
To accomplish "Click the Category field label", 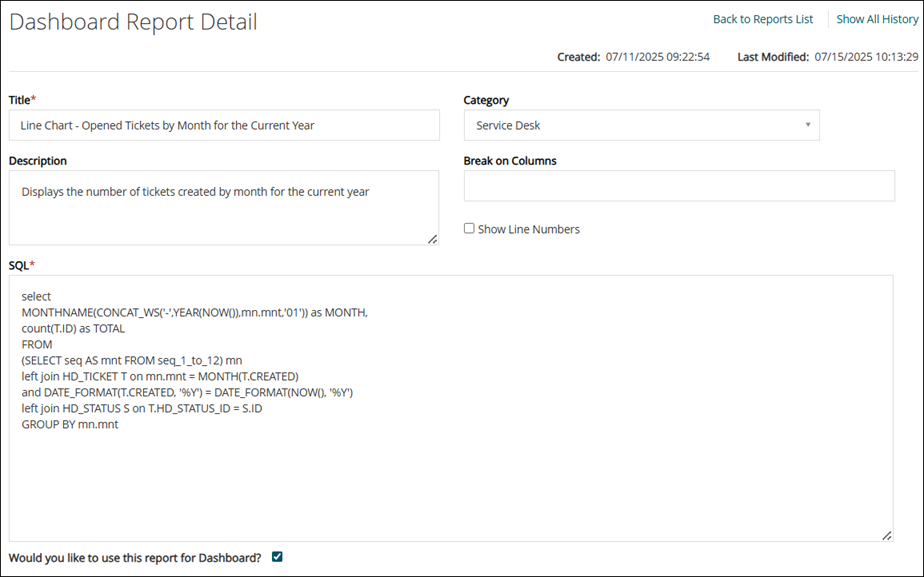I will pyautogui.click(x=486, y=100).
